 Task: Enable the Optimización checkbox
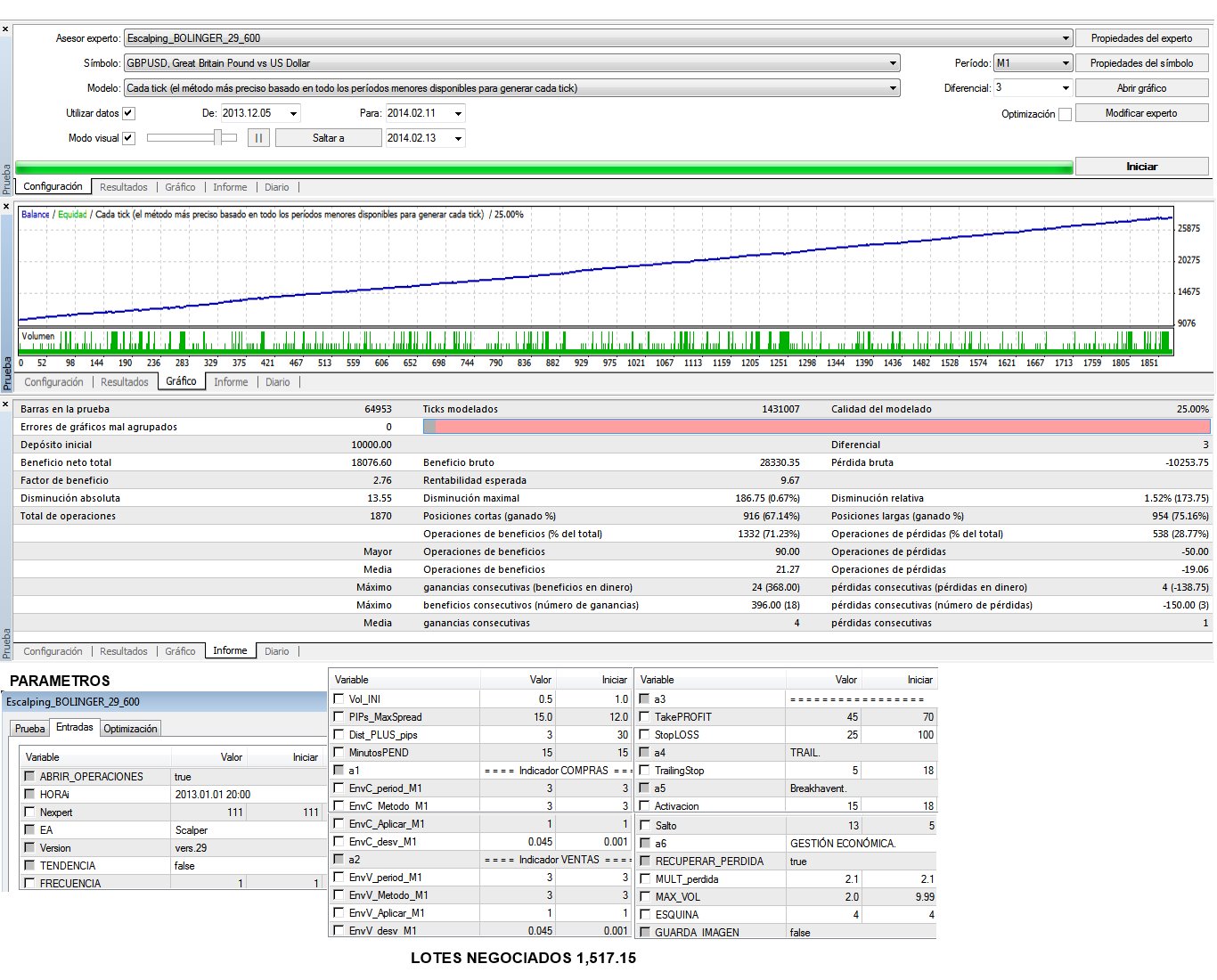pyautogui.click(x=1065, y=114)
